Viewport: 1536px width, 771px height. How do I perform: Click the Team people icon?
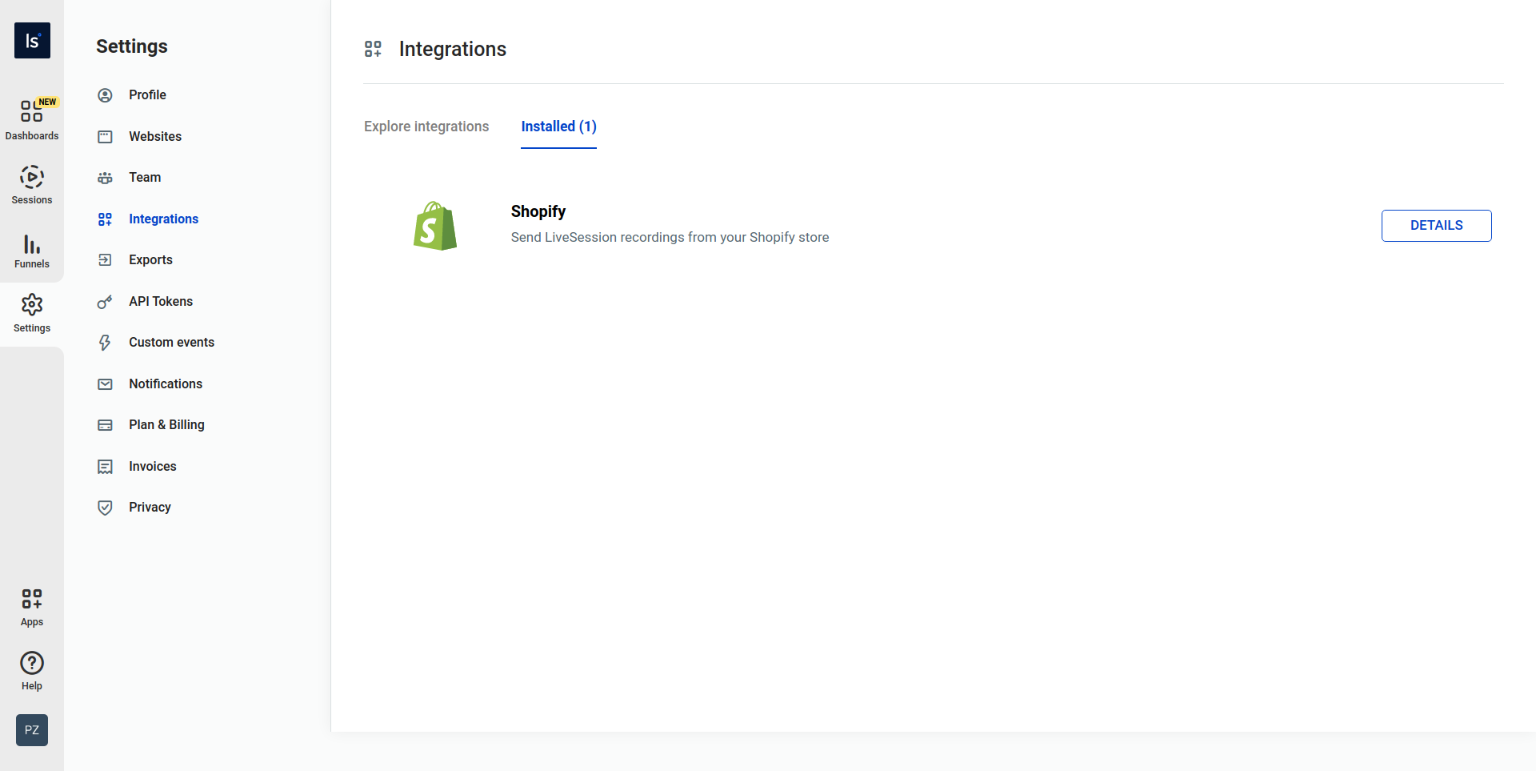click(x=105, y=178)
